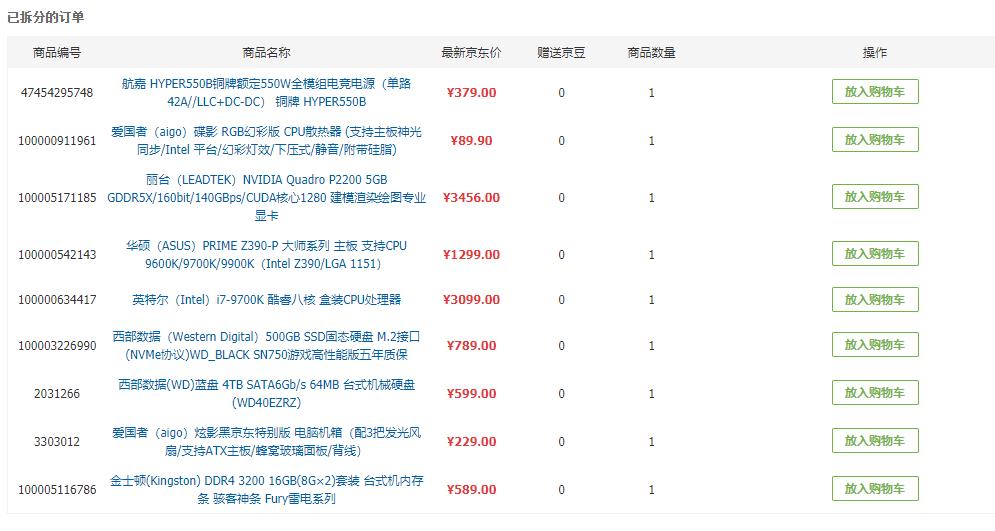Add 爱国者 碟影 RGB CPU cooler to cart
Image resolution: width=995 pixels, height=531 pixels.
[x=875, y=140]
